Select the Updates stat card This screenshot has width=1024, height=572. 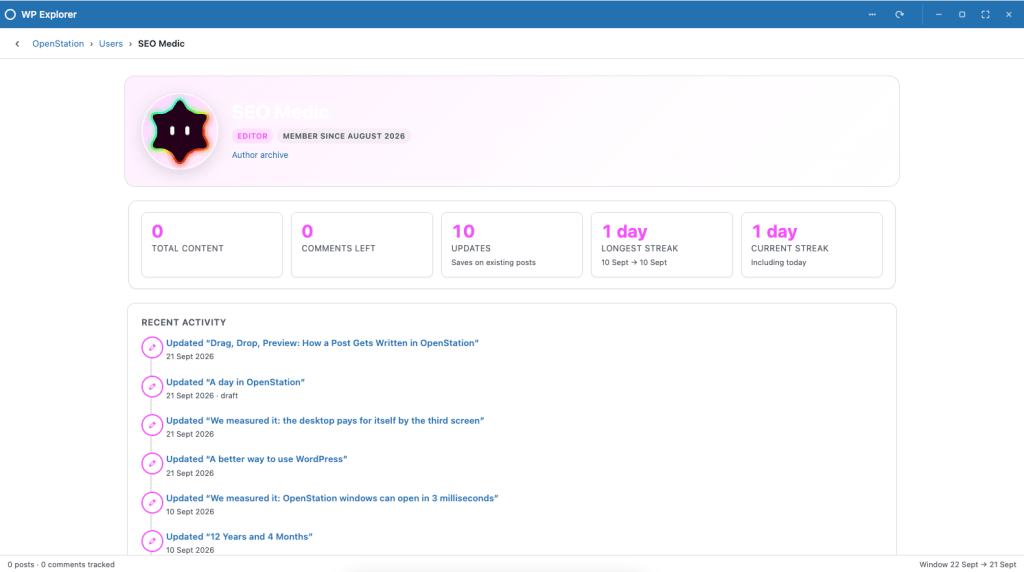click(511, 245)
